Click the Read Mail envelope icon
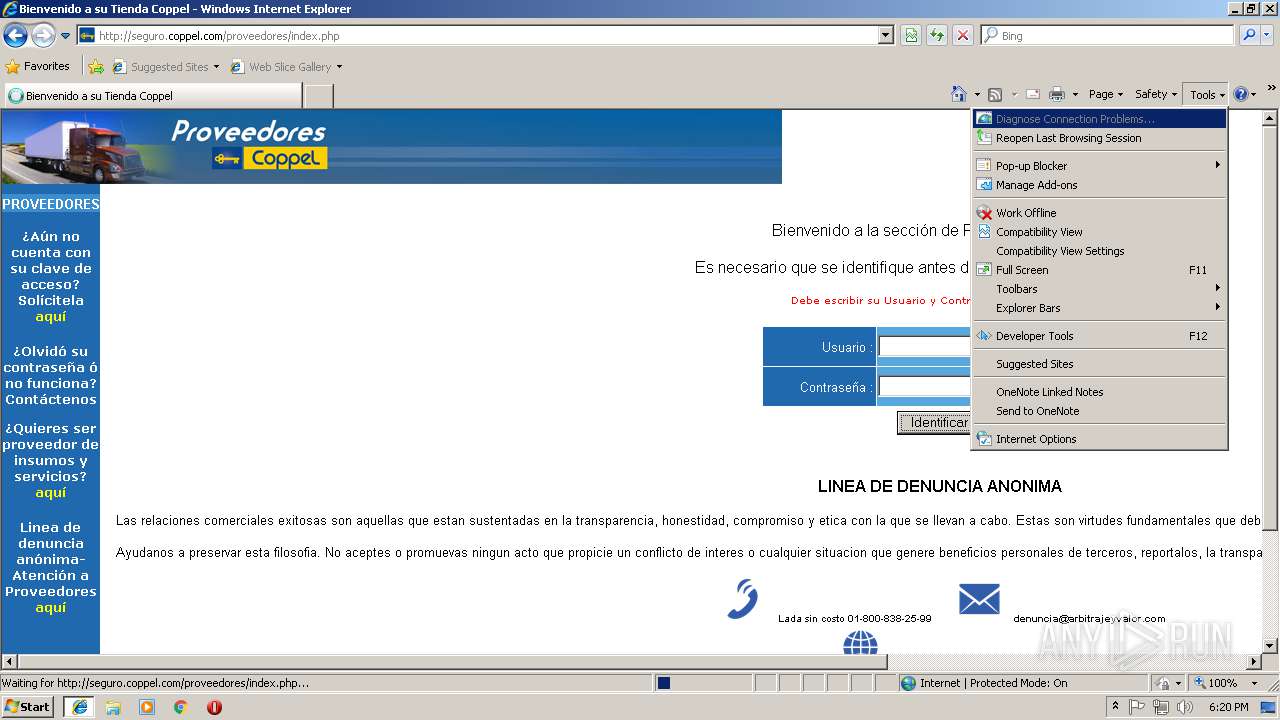Image resolution: width=1280 pixels, height=720 pixels. (1033, 94)
